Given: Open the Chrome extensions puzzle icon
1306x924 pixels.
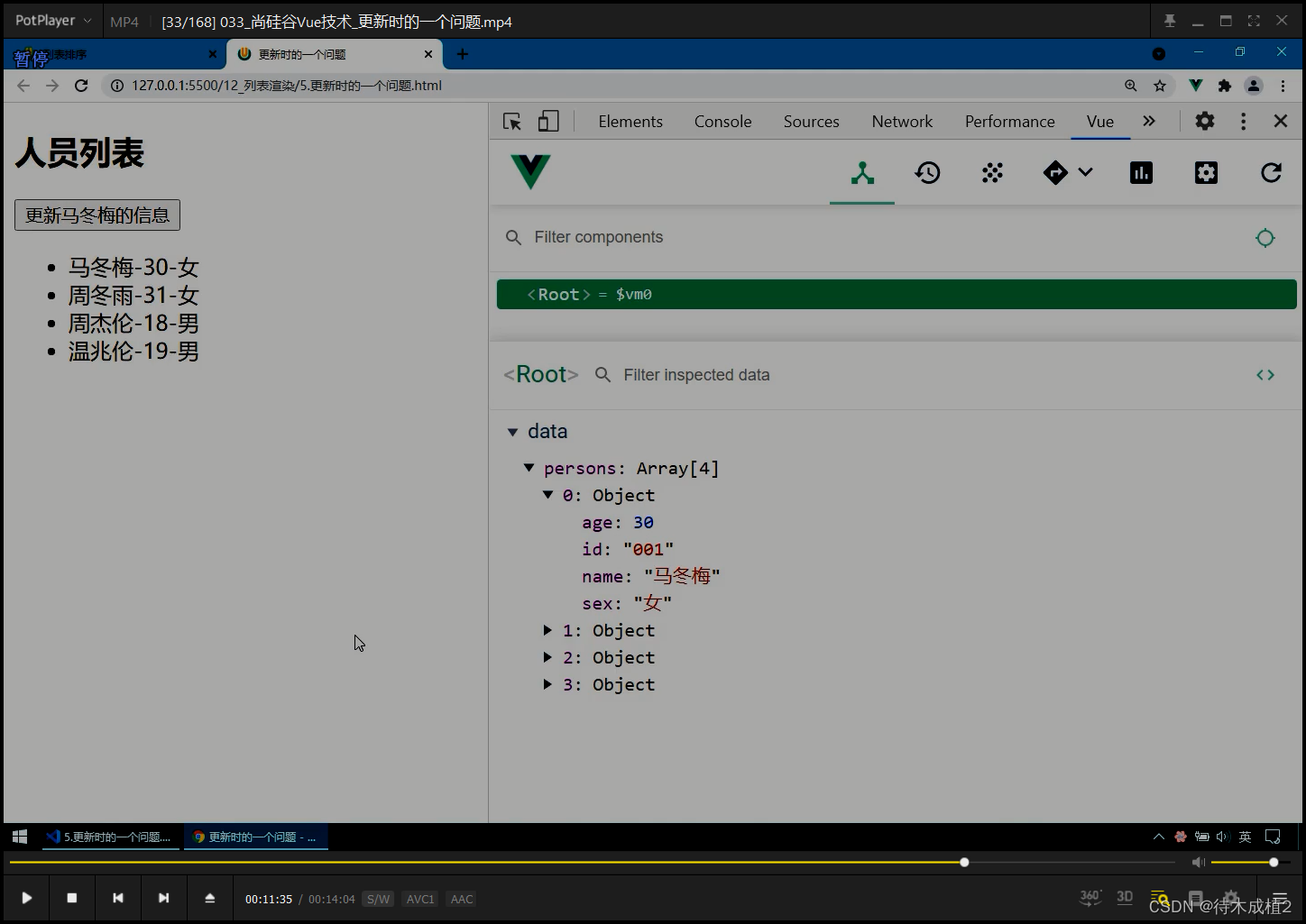Looking at the screenshot, I should [1224, 86].
